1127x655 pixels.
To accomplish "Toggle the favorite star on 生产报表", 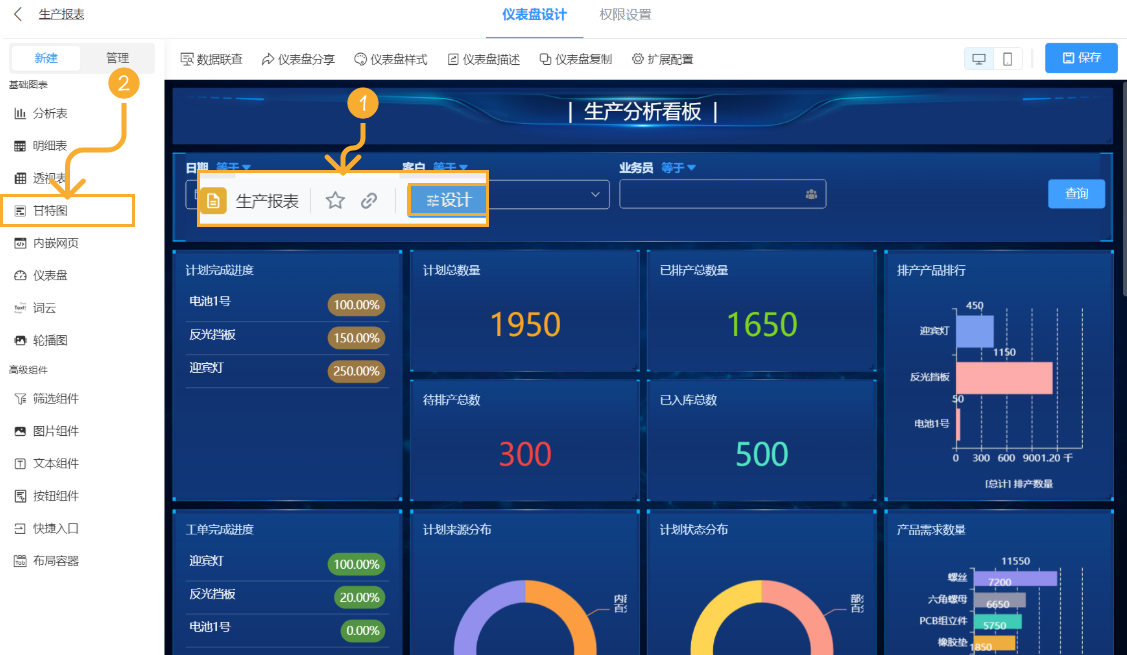I will pyautogui.click(x=335, y=200).
